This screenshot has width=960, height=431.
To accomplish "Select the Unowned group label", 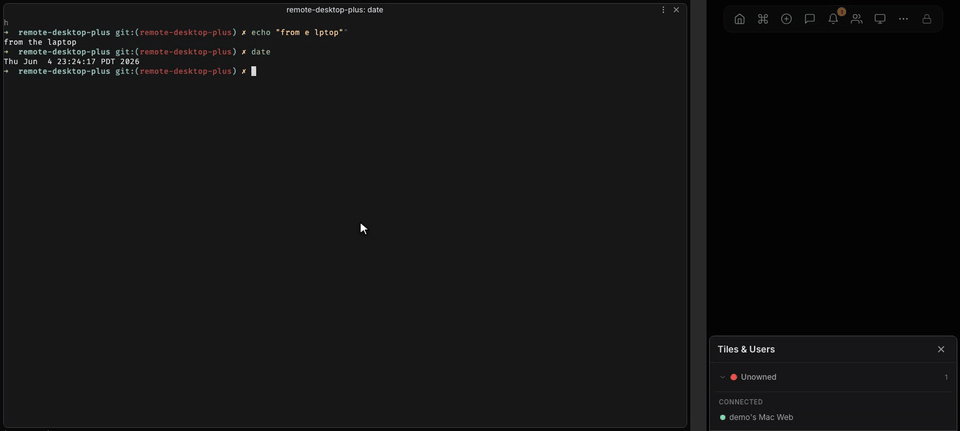I will (759, 377).
